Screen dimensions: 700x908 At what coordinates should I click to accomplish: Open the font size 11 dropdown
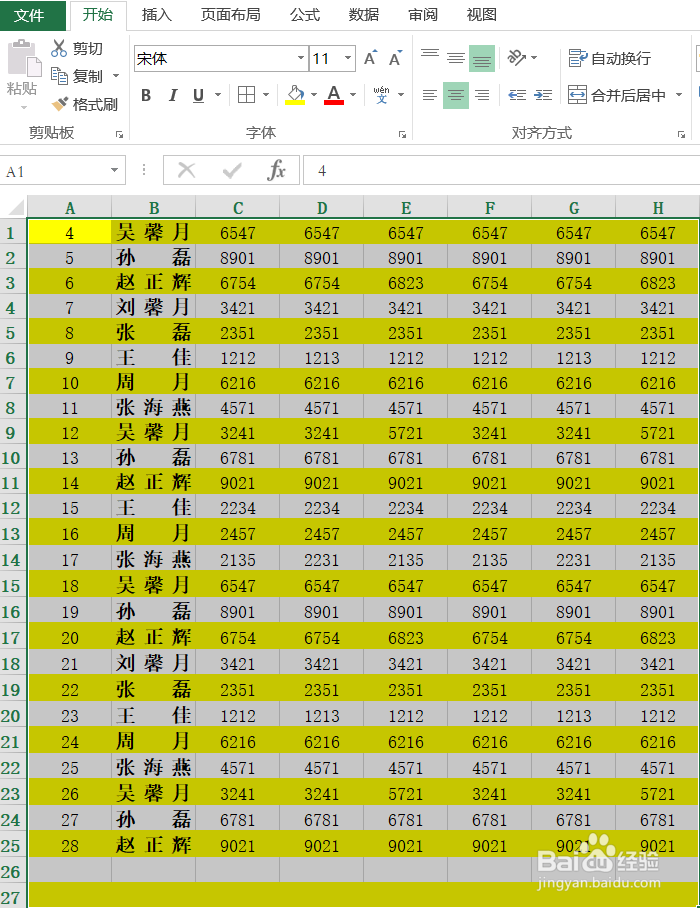(x=348, y=58)
